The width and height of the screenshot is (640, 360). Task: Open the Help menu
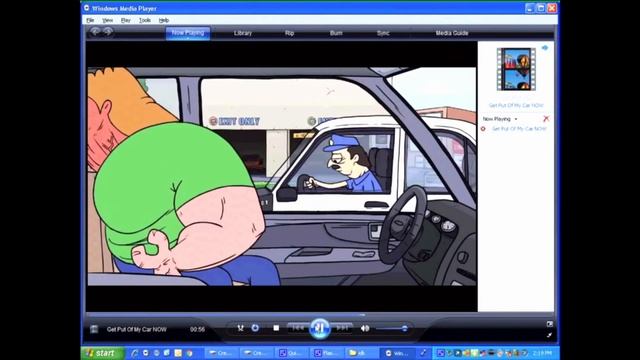coord(164,20)
